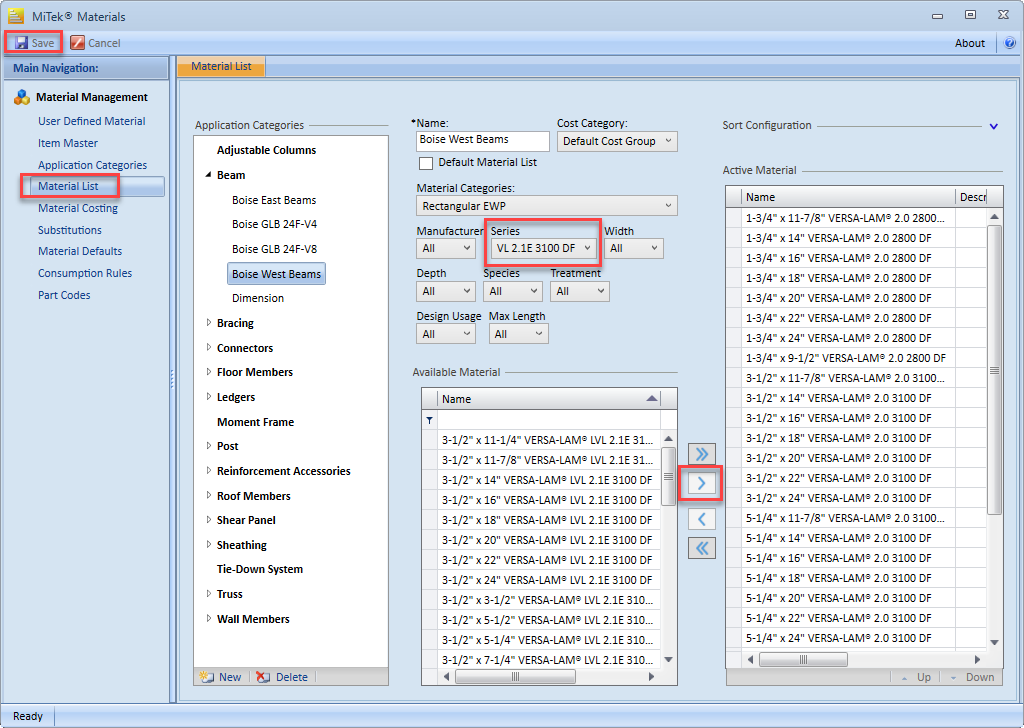Click the filter funnel icon in Available Material
Image resolution: width=1024 pixels, height=728 pixels.
pos(430,420)
